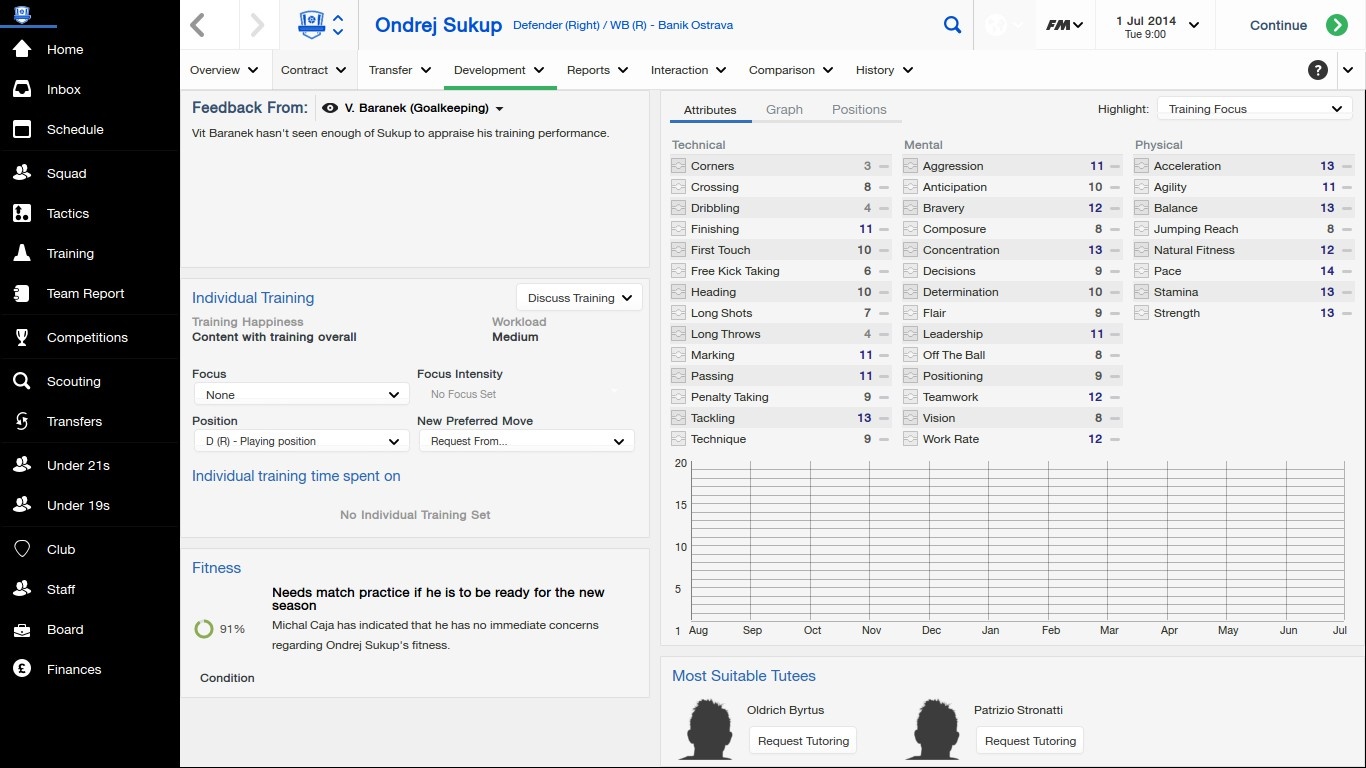Open the Home screen from sidebar
Image resolution: width=1366 pixels, height=768 pixels.
22,49
